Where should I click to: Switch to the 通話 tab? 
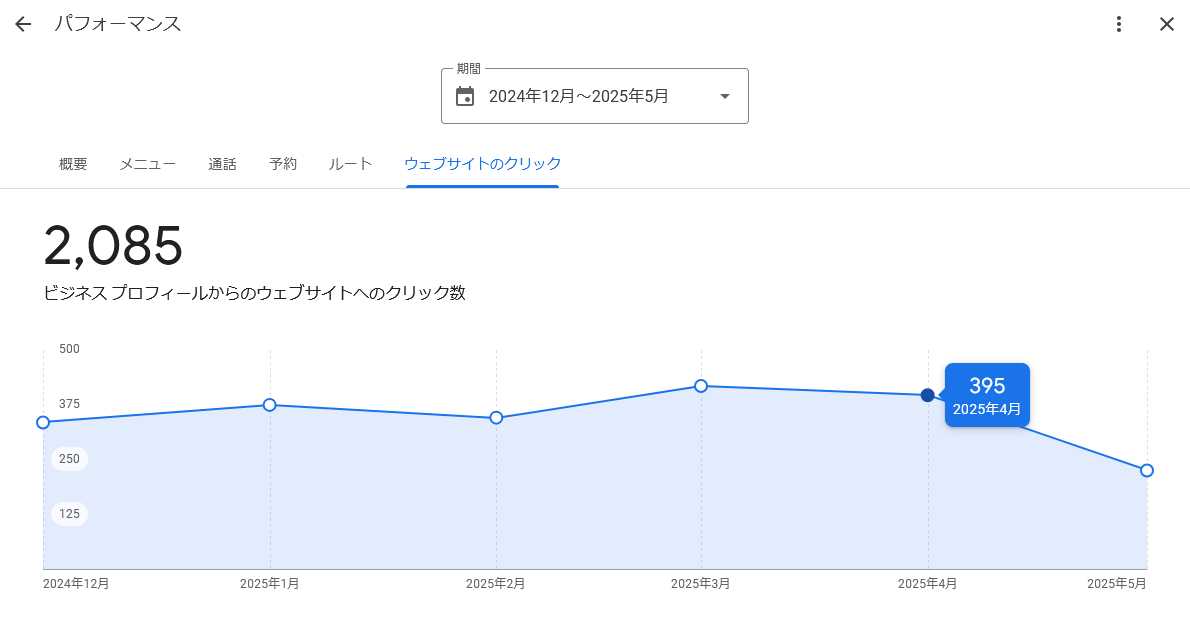point(222,164)
